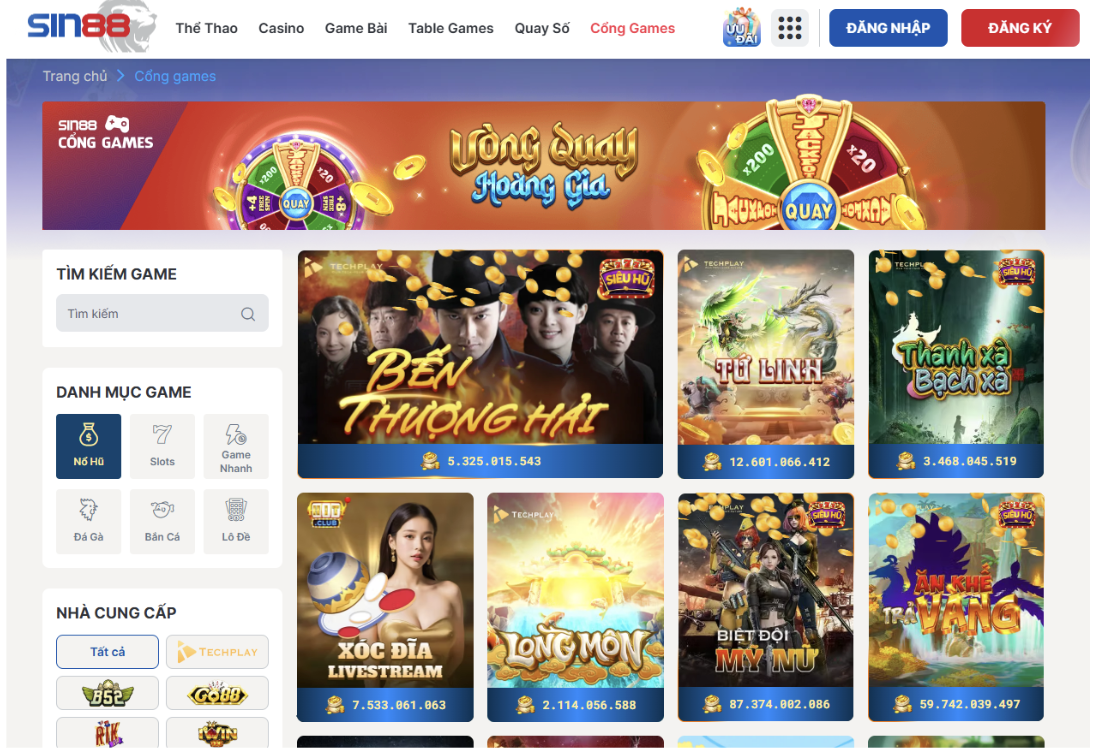
Task: Click the Đăng Ký button
Action: click(x=1020, y=28)
